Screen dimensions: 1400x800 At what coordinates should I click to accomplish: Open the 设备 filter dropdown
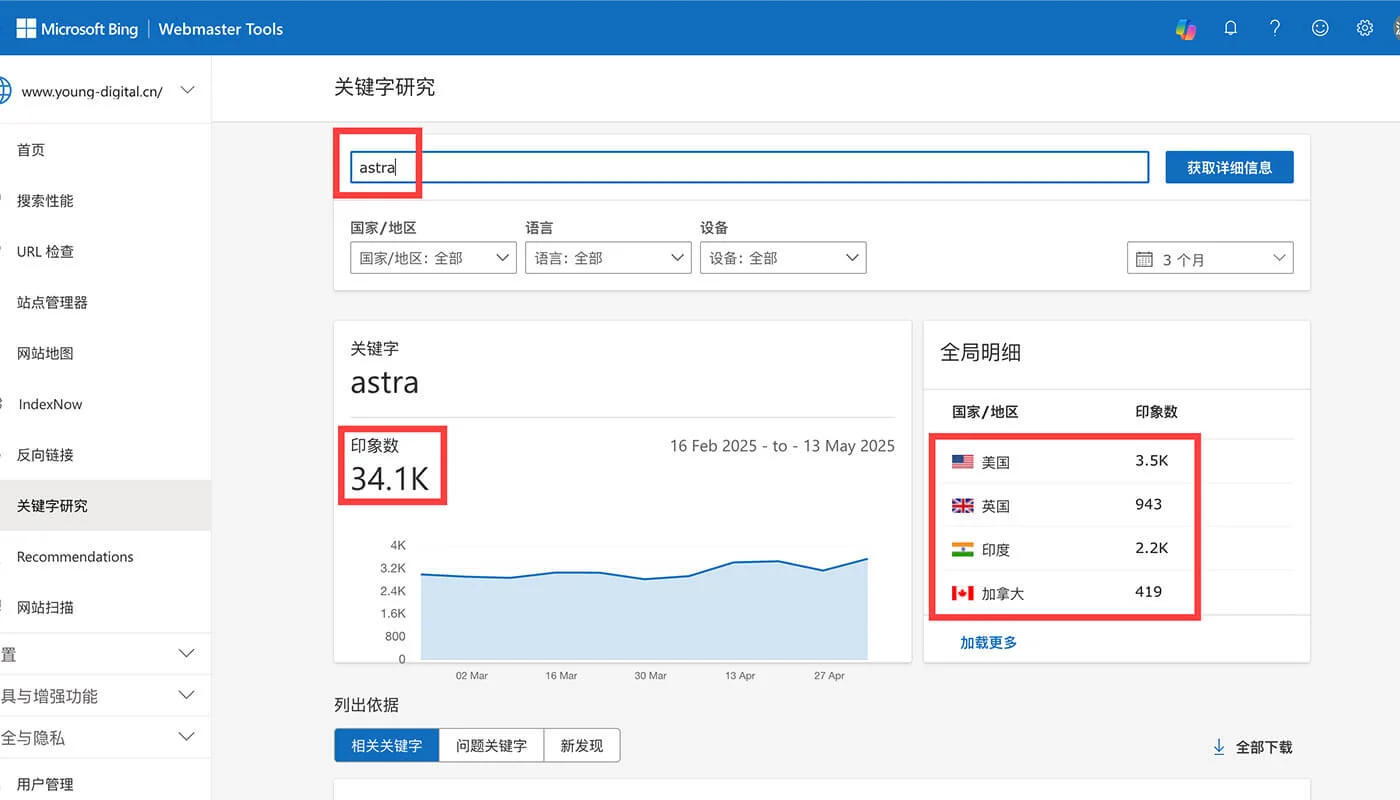click(x=783, y=257)
